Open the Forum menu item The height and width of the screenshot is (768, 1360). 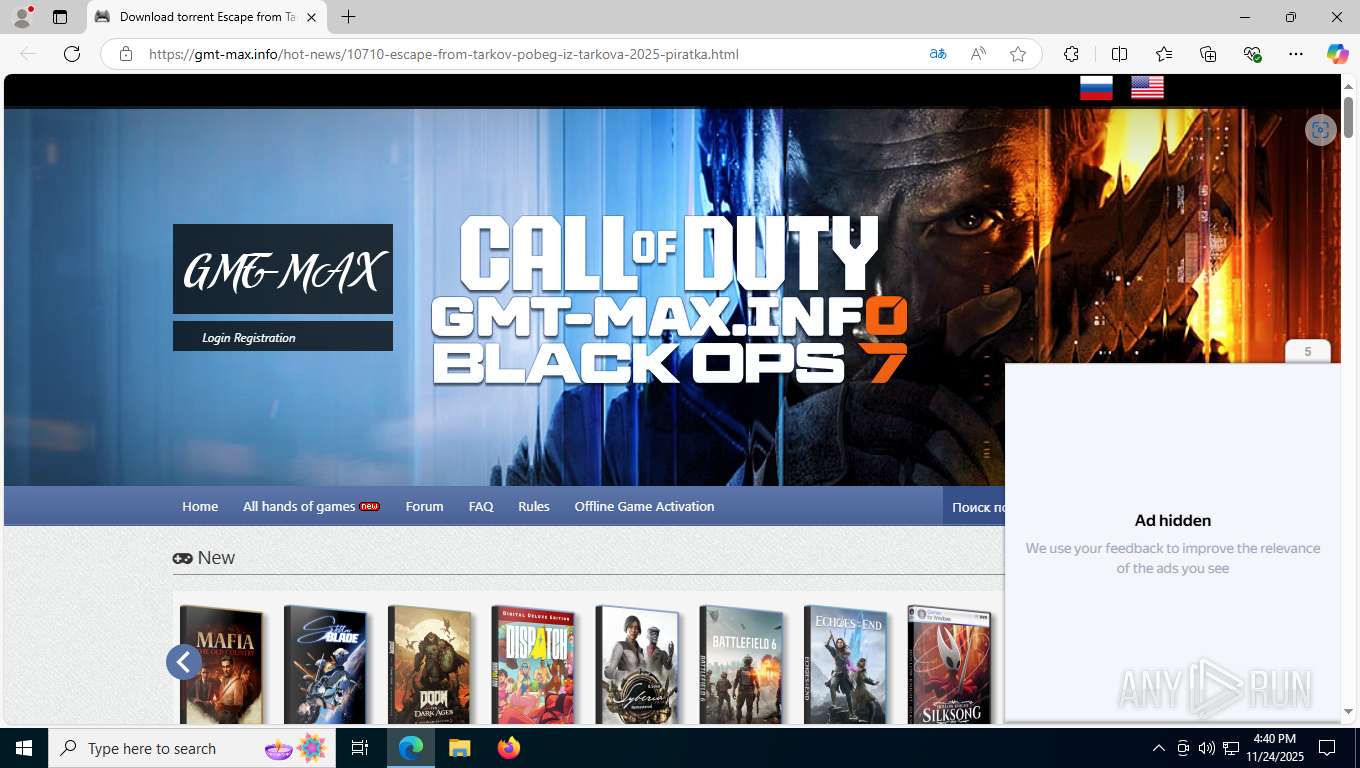tap(424, 506)
